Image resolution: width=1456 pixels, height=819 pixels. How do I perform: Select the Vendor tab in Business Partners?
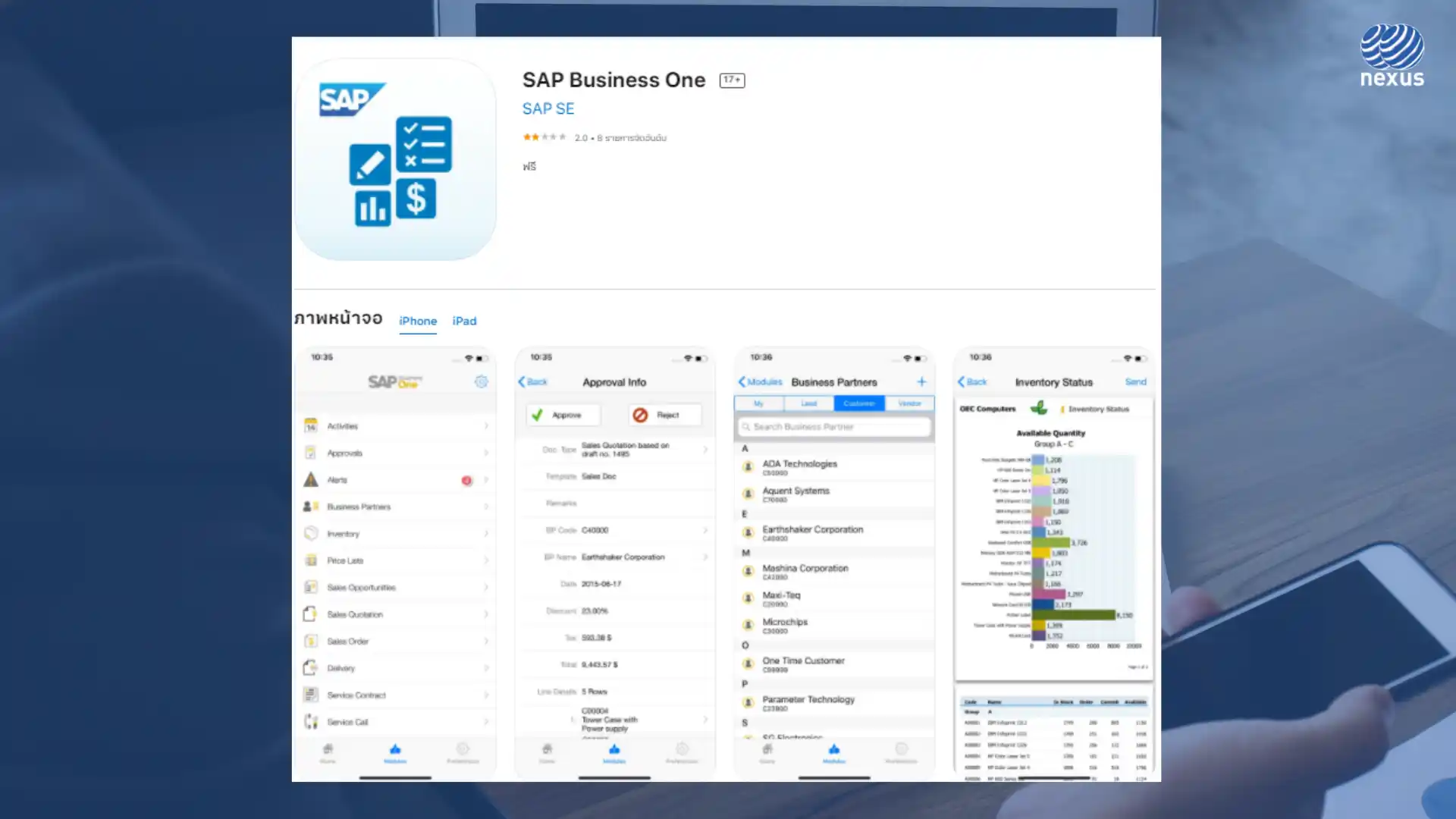click(908, 402)
